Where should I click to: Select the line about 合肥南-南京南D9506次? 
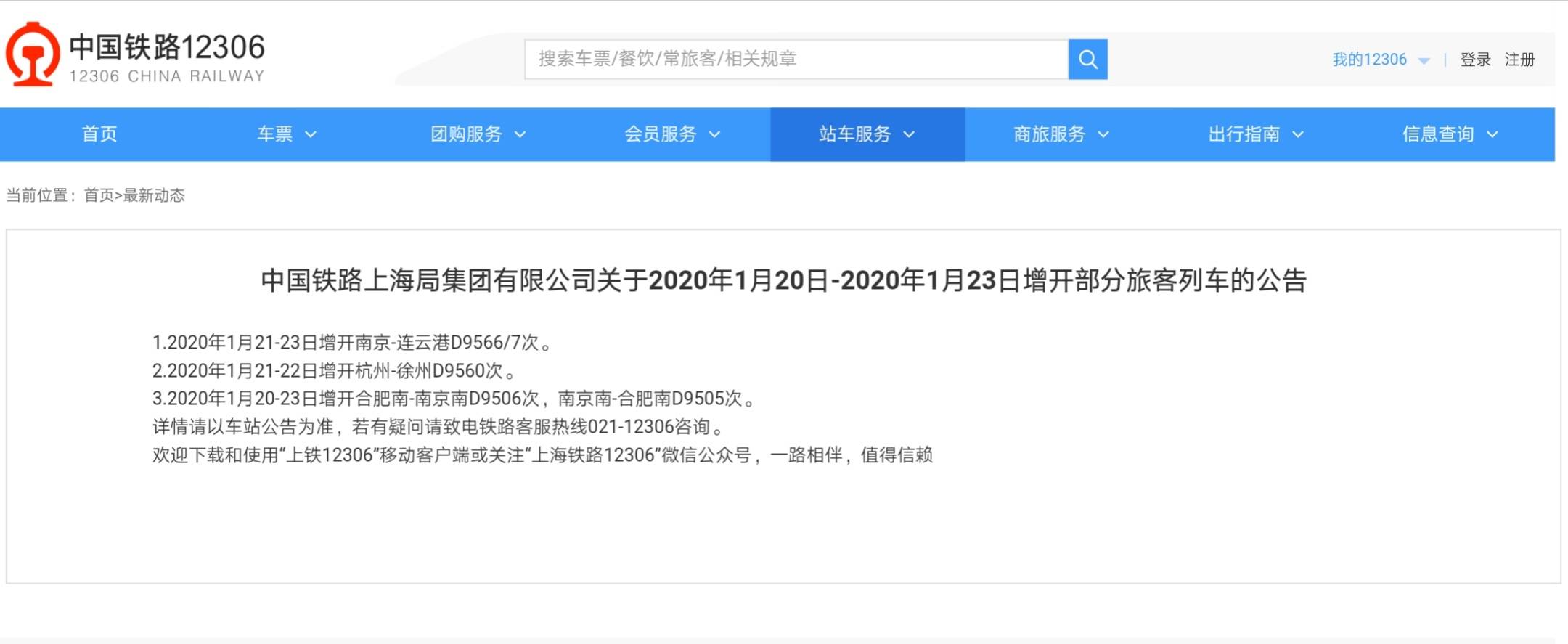tap(454, 399)
